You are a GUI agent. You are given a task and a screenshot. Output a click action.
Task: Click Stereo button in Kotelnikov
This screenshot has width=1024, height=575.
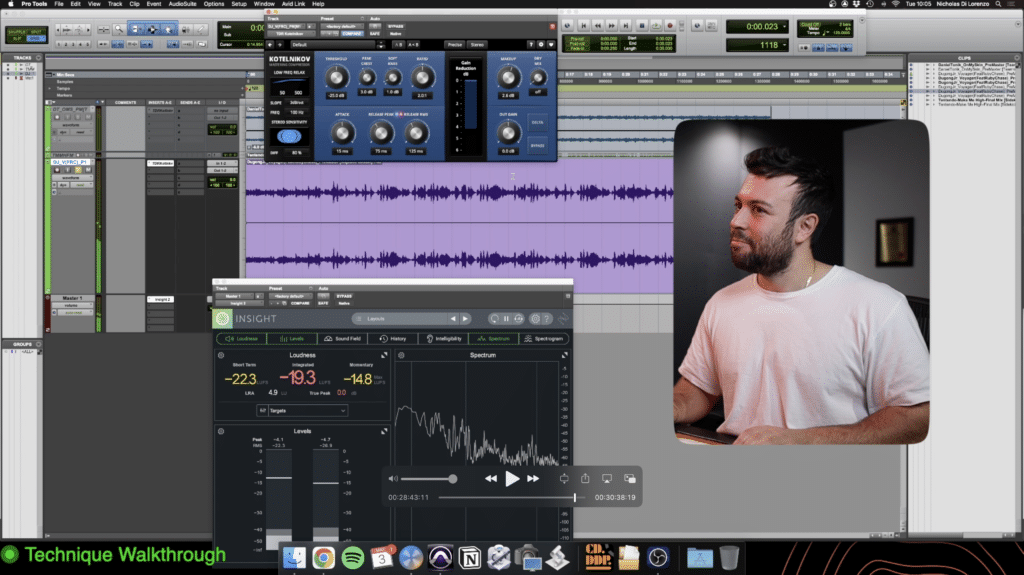(x=477, y=44)
